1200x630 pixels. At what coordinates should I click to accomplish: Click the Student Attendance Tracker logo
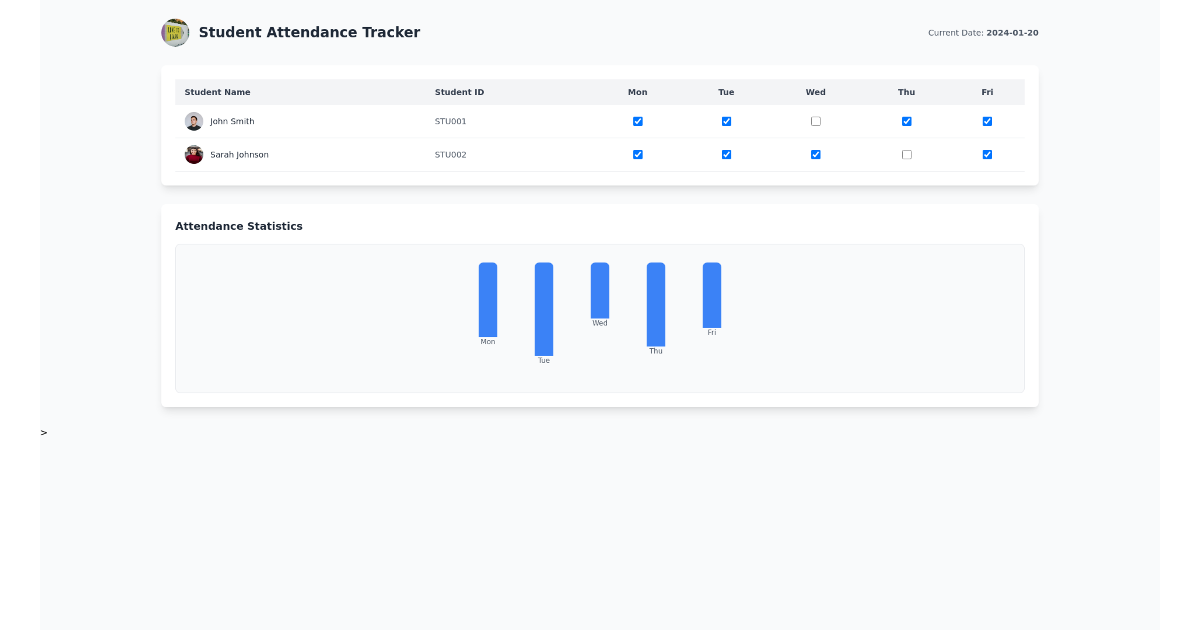(x=175, y=32)
